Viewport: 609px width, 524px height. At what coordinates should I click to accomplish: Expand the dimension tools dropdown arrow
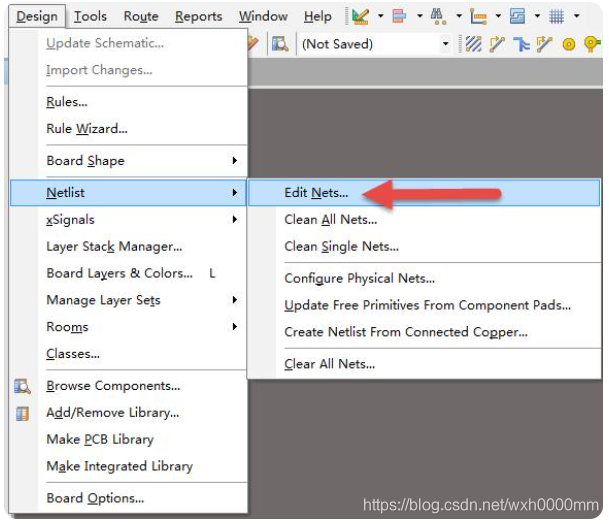click(x=498, y=16)
